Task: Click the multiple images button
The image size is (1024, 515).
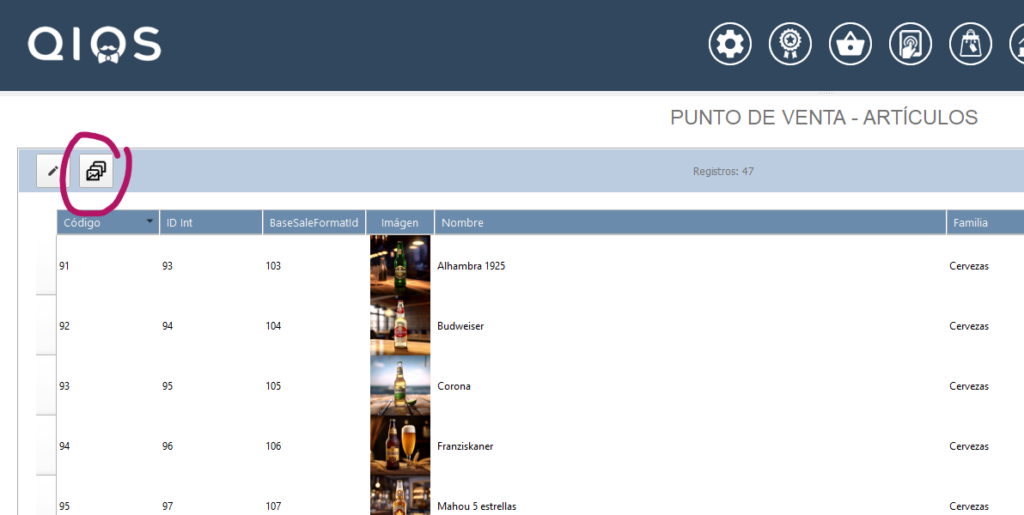Action: point(96,172)
